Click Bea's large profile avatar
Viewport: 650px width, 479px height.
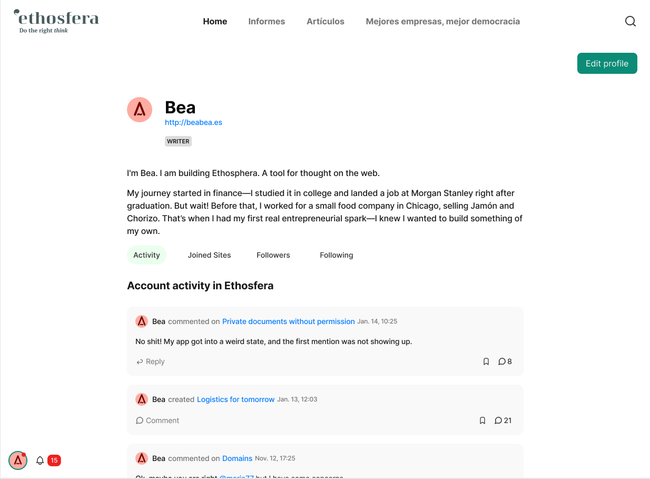140,109
